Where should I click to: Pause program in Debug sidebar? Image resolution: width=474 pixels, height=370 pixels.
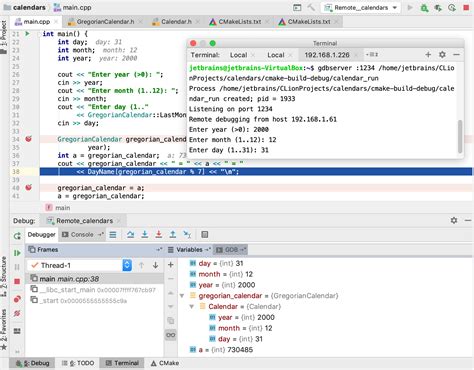pyautogui.click(x=17, y=267)
